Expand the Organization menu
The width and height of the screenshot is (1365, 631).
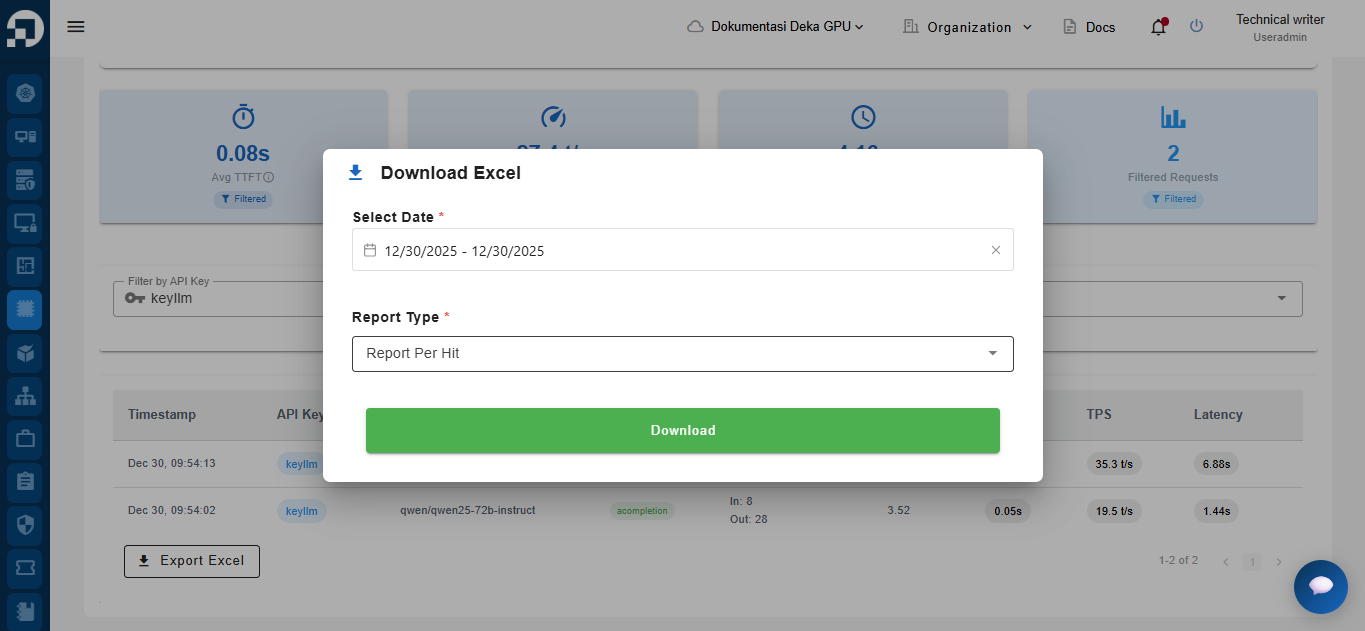coord(967,27)
